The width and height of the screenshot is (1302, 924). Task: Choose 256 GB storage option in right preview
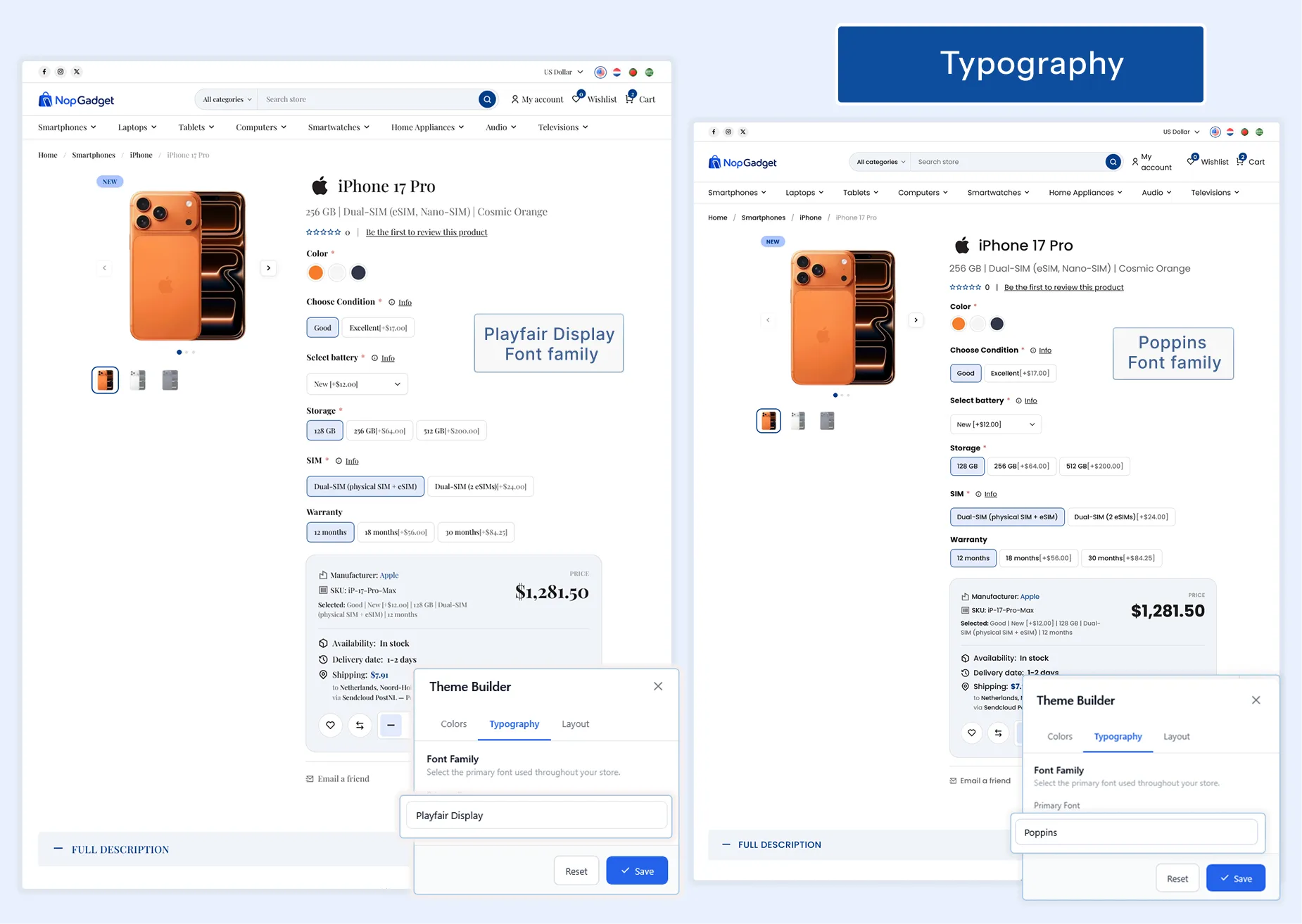click(x=1021, y=466)
